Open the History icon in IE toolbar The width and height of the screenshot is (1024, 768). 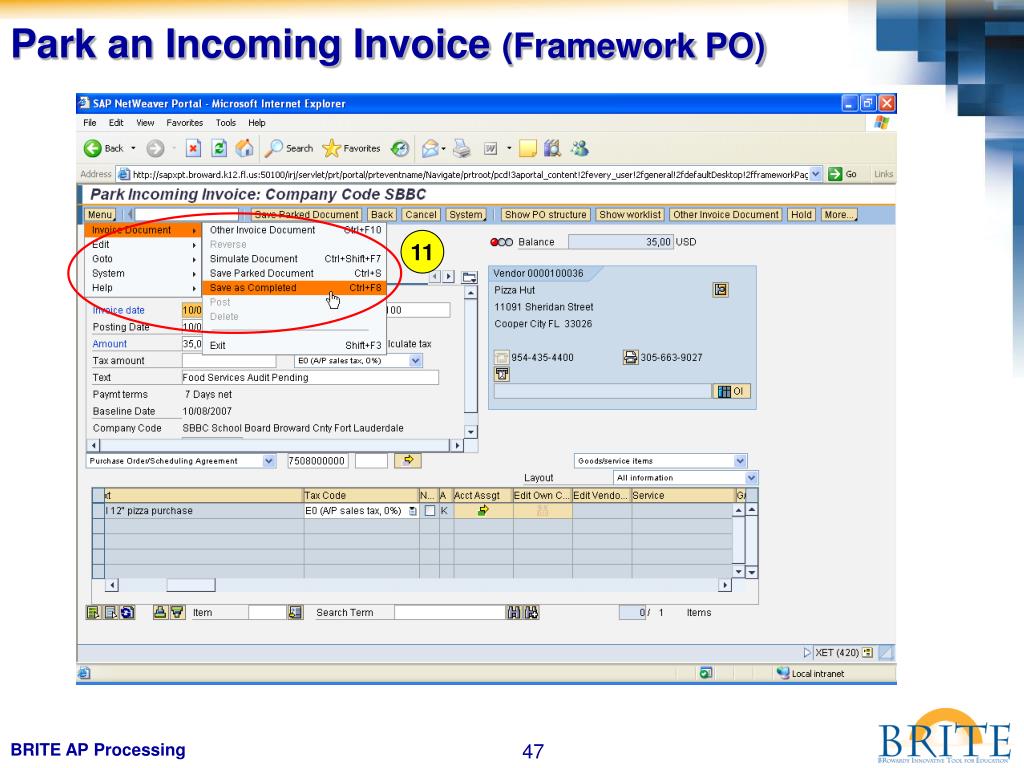pyautogui.click(x=400, y=149)
